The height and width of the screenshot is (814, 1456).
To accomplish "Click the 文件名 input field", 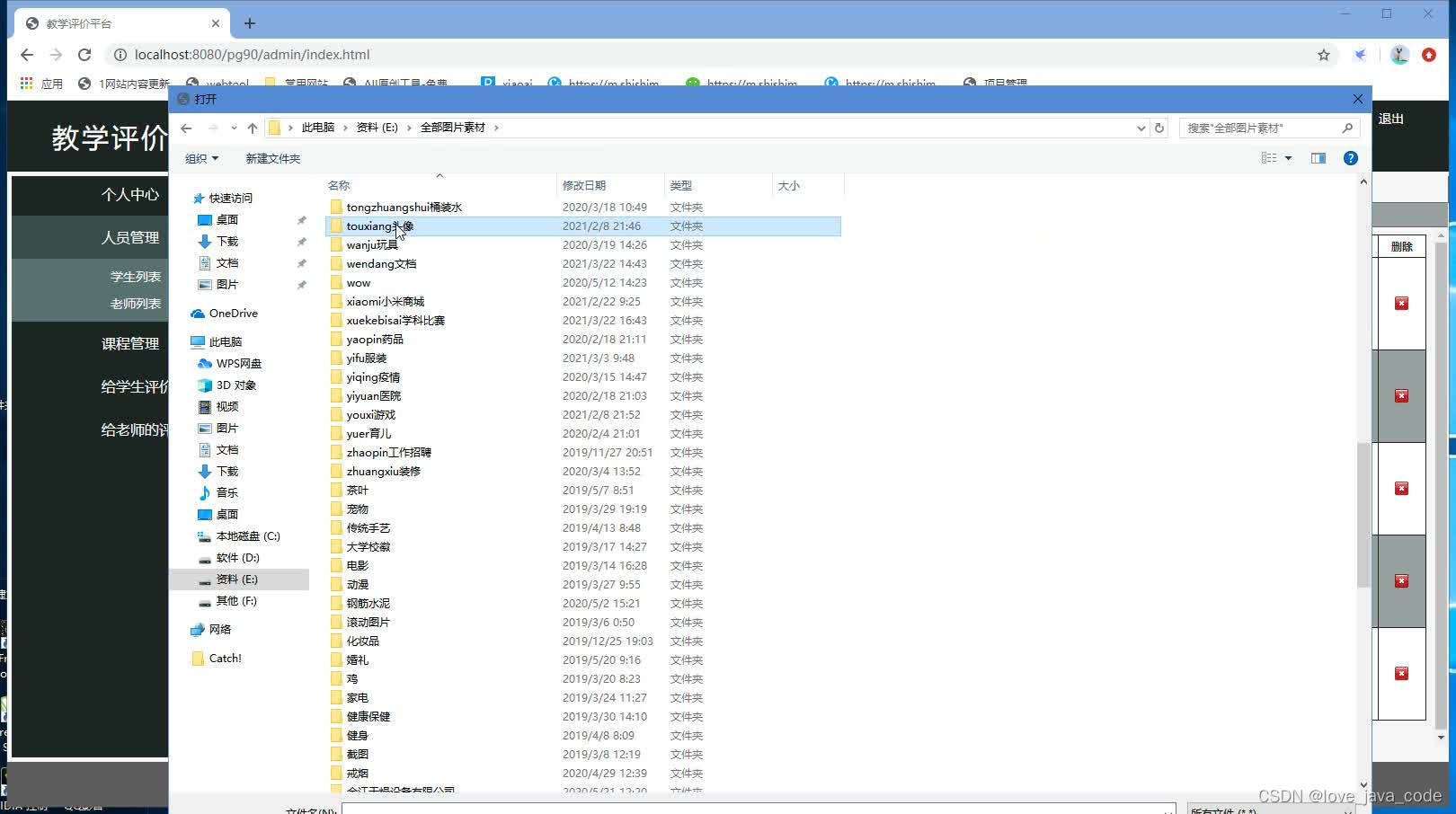I will [x=759, y=810].
